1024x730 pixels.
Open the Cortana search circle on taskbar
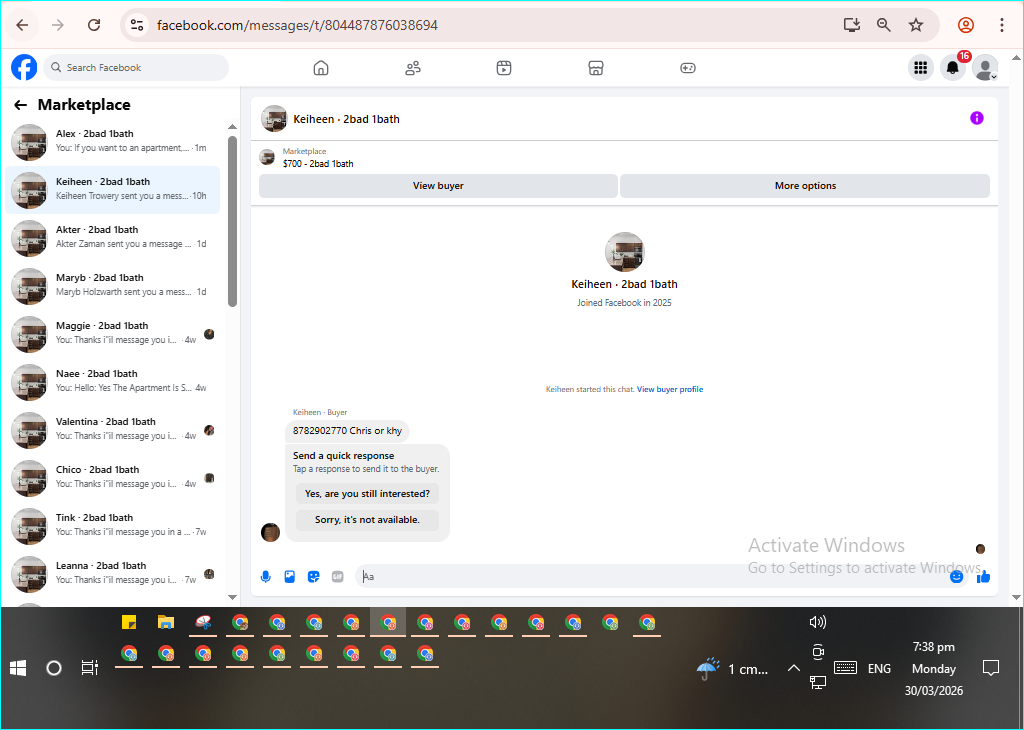[54, 668]
